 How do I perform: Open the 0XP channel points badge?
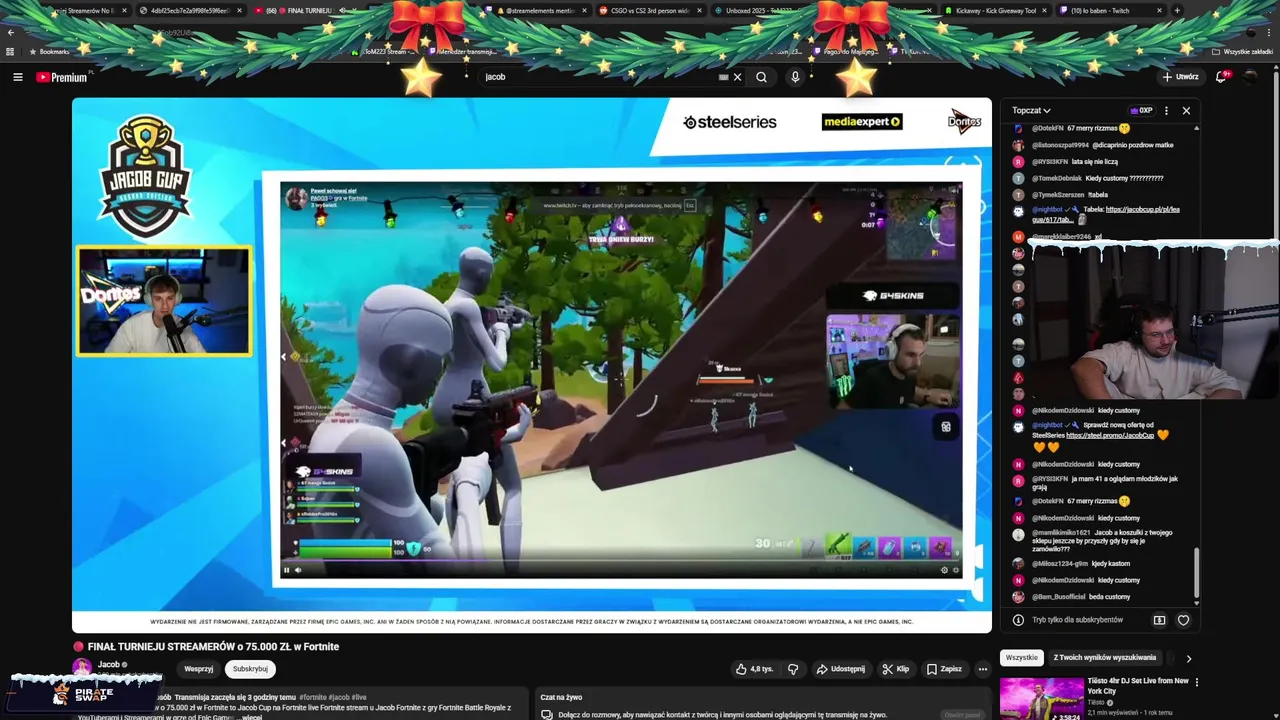pyautogui.click(x=1141, y=111)
